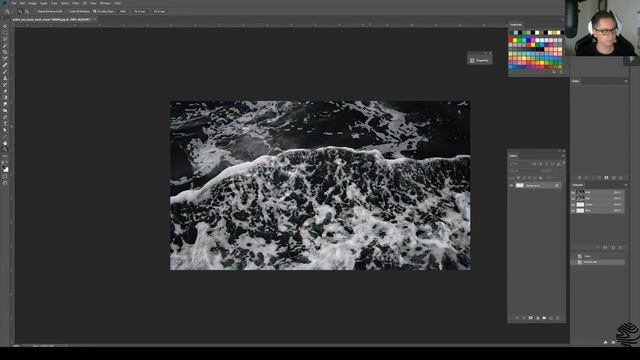Open layer filter kind dropdown
The image size is (640, 360).
(x=520, y=164)
